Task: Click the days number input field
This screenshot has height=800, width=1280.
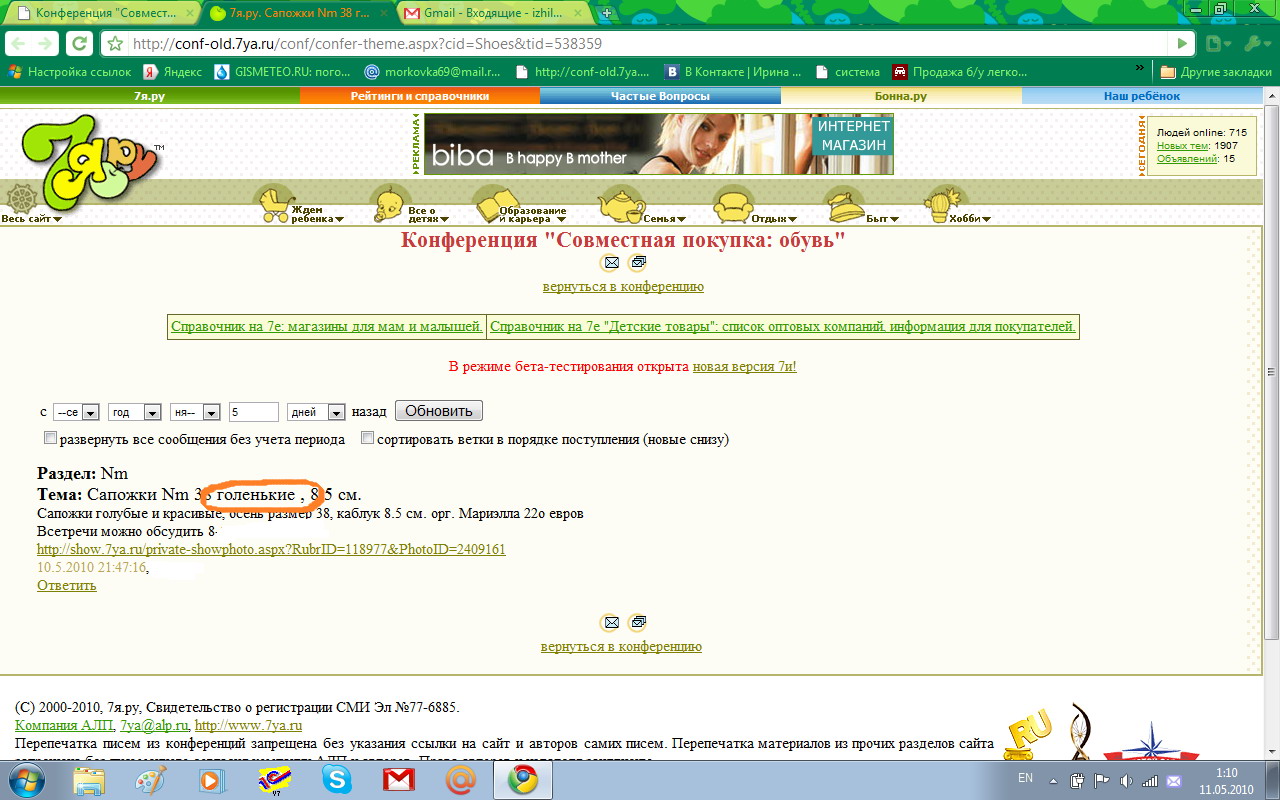Action: (253, 412)
